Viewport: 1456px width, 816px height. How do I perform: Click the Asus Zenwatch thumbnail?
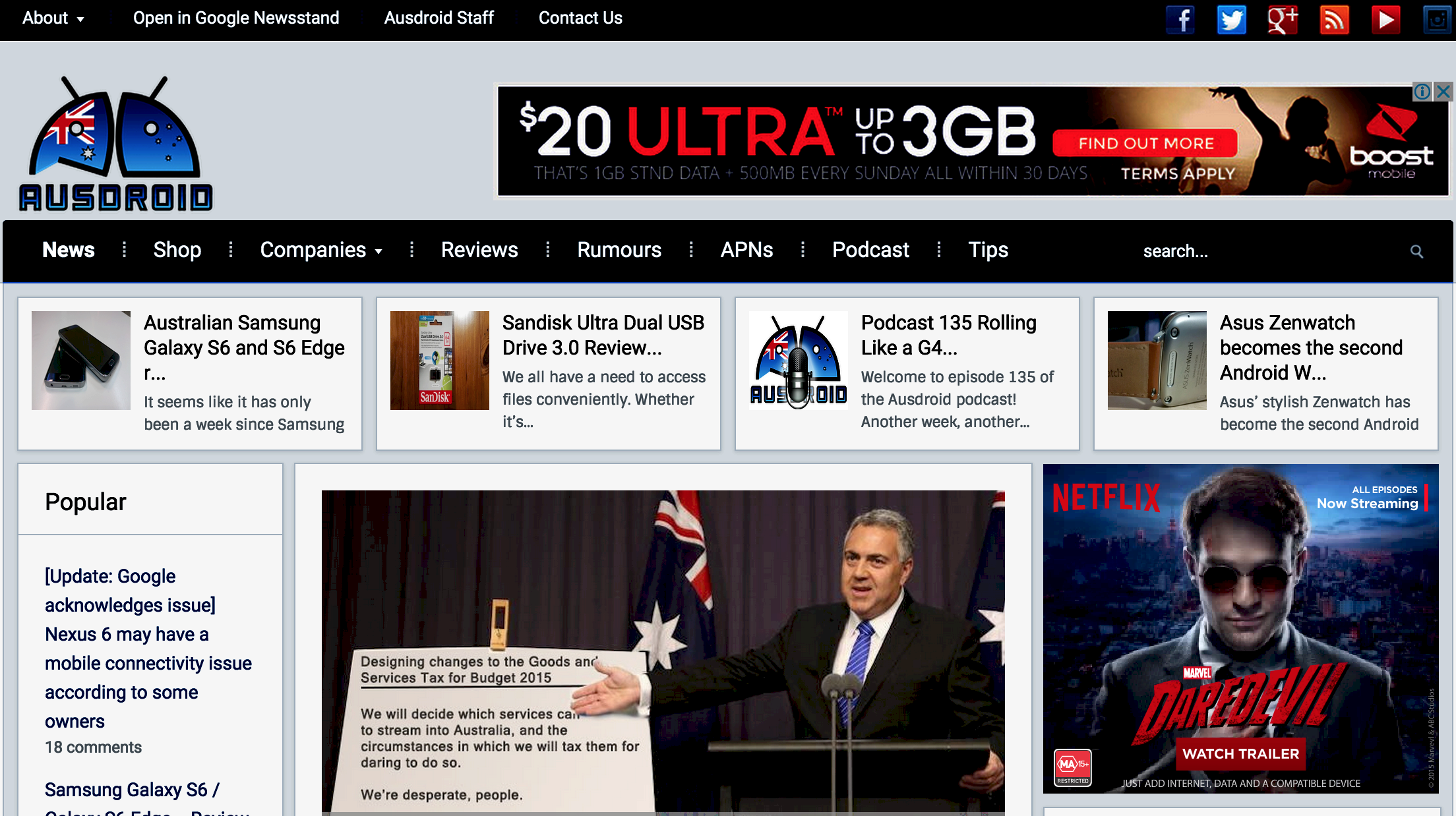[x=1157, y=361]
